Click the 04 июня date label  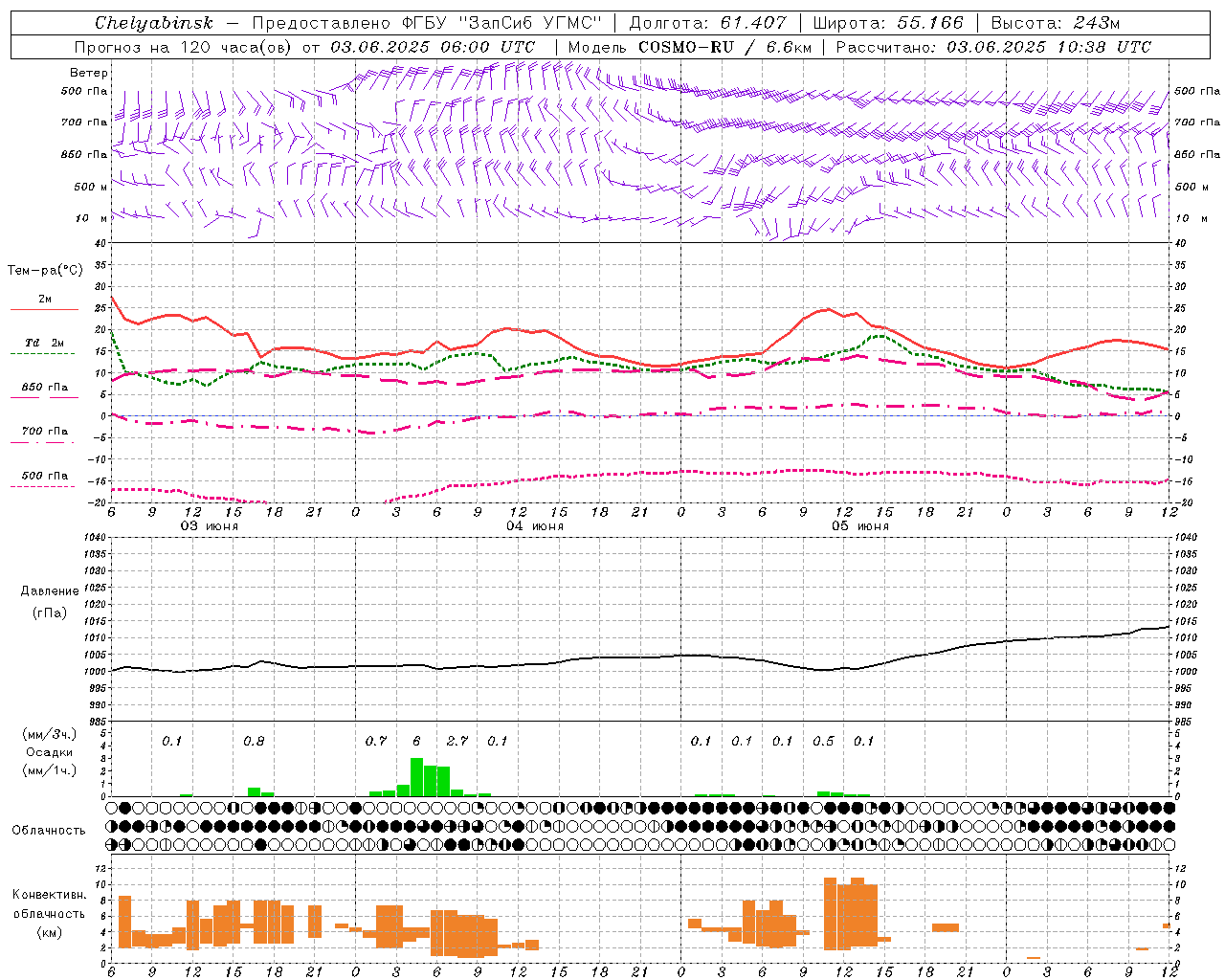click(x=535, y=526)
